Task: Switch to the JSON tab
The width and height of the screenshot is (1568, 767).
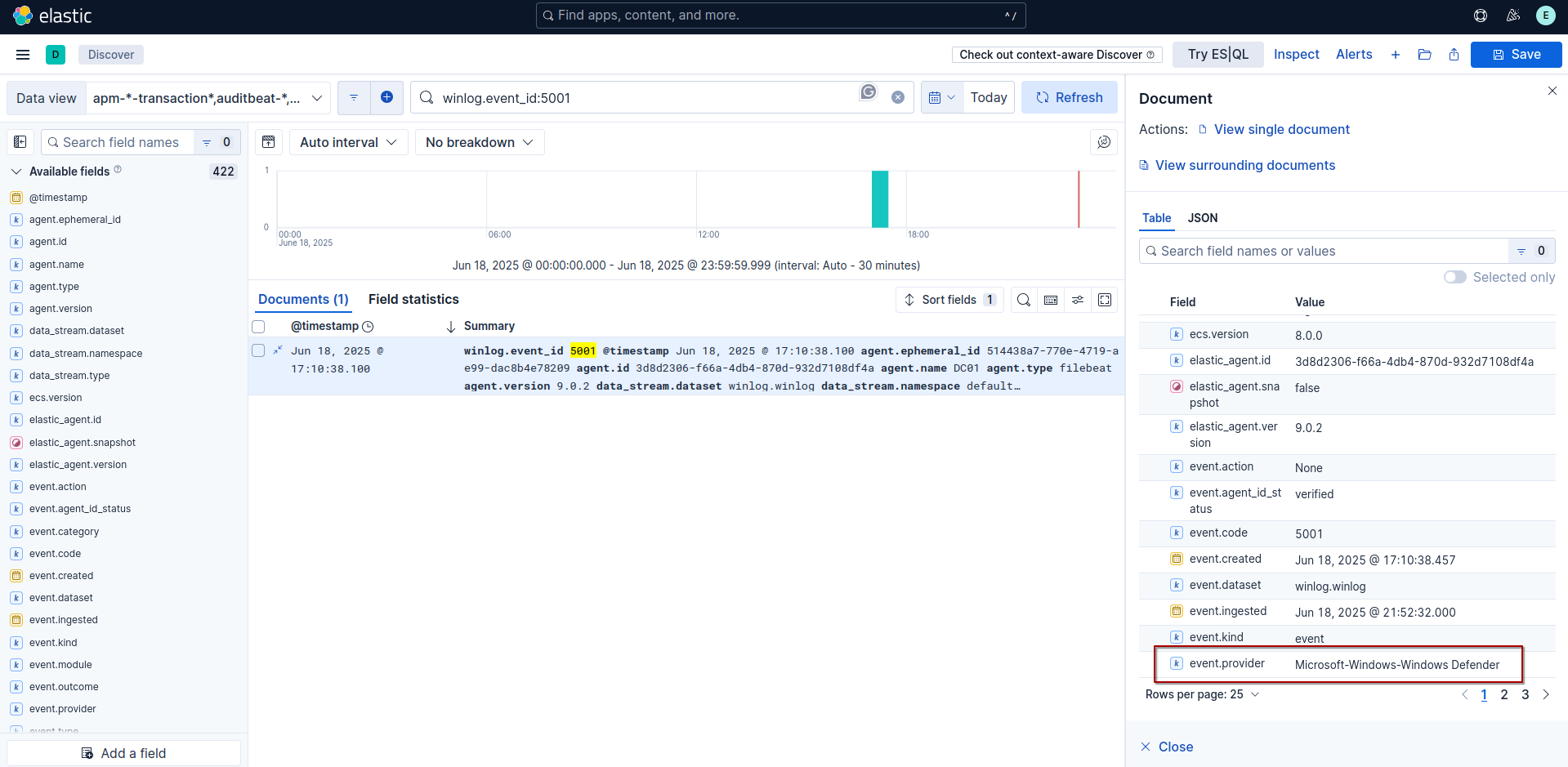Action: coord(1202,218)
